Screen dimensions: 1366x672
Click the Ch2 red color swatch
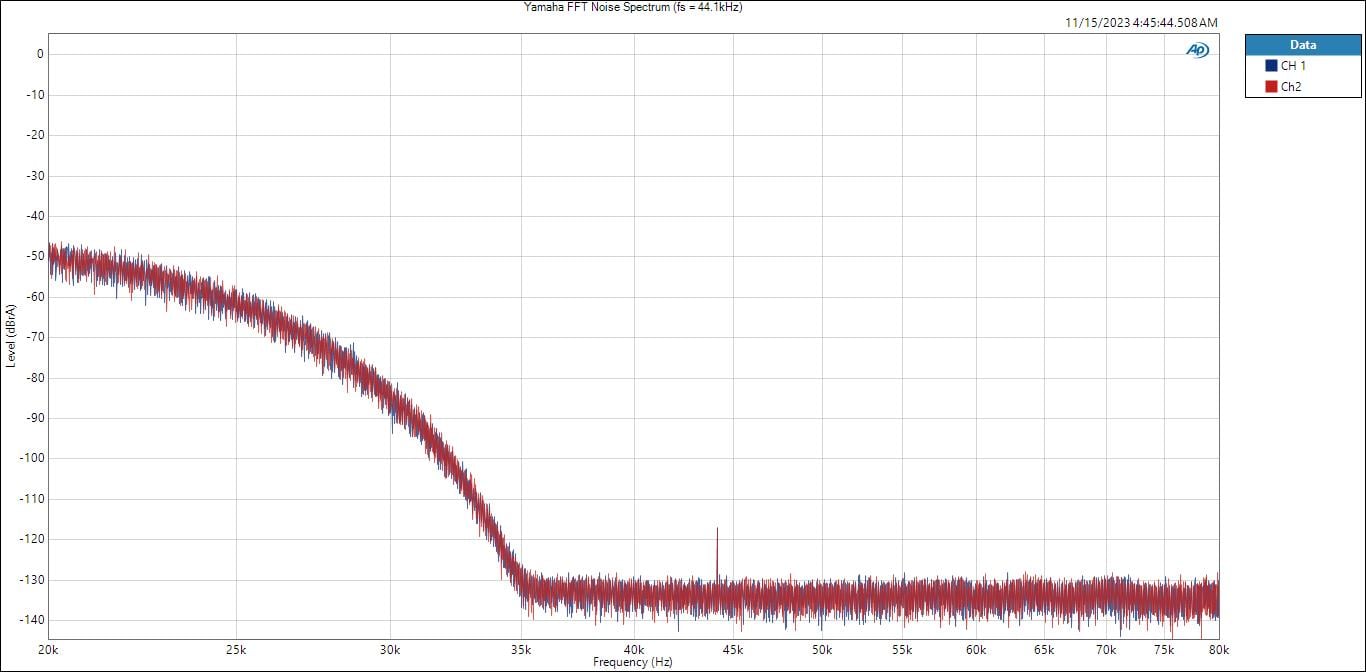point(1271,87)
